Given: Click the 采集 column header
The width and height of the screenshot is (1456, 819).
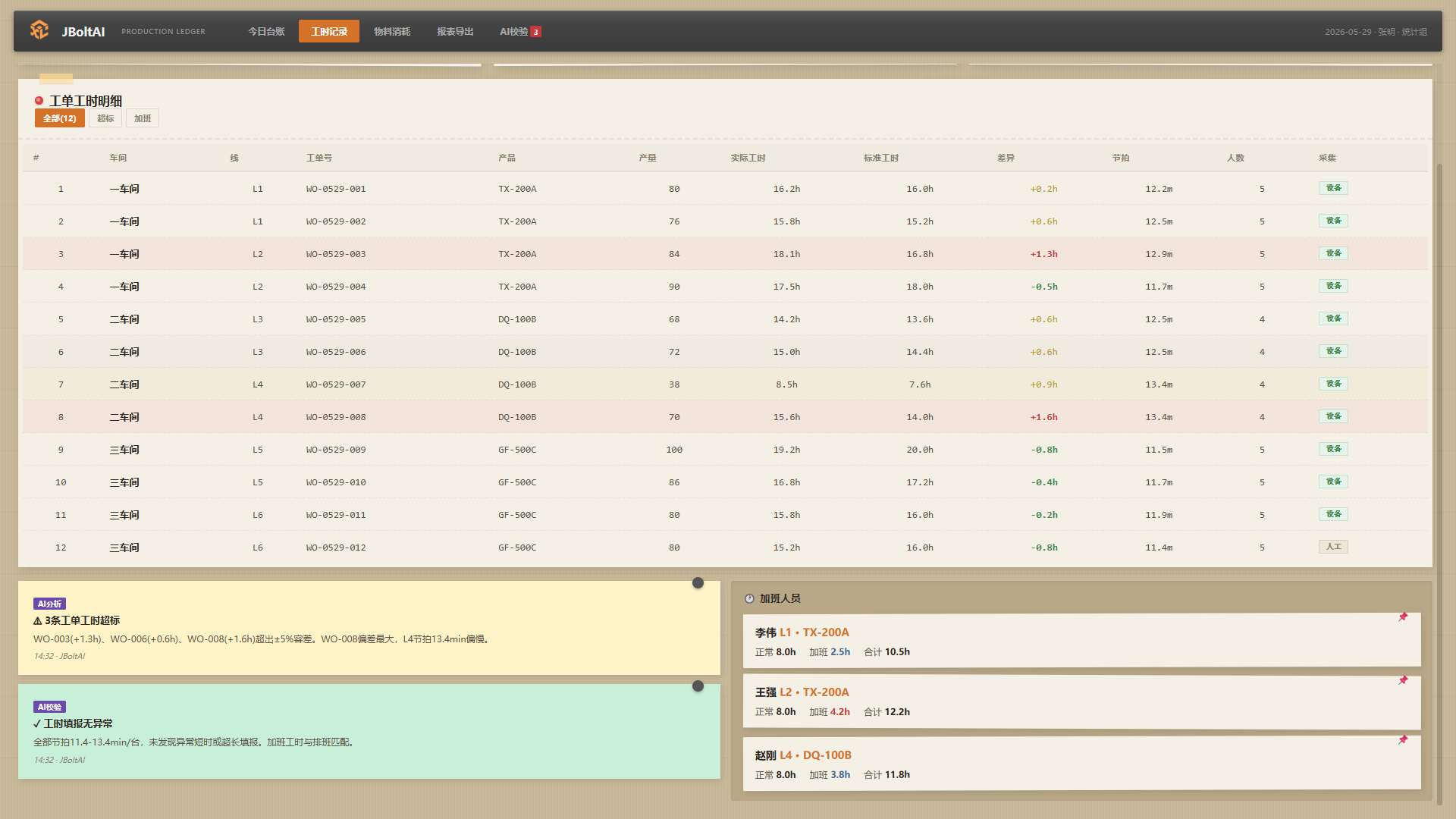Looking at the screenshot, I should pyautogui.click(x=1327, y=158).
